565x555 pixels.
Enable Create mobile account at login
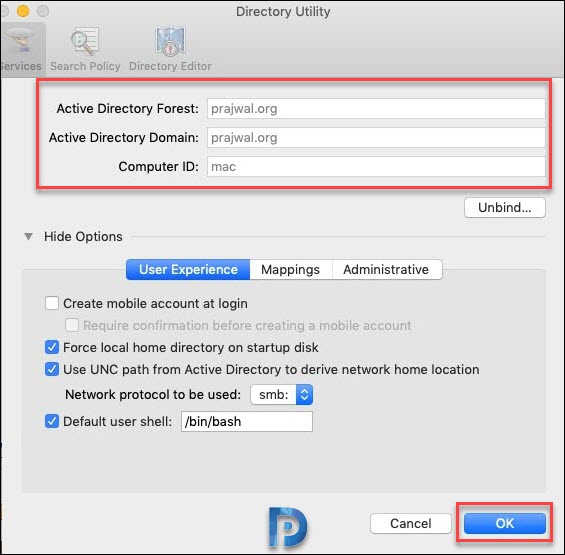click(52, 303)
